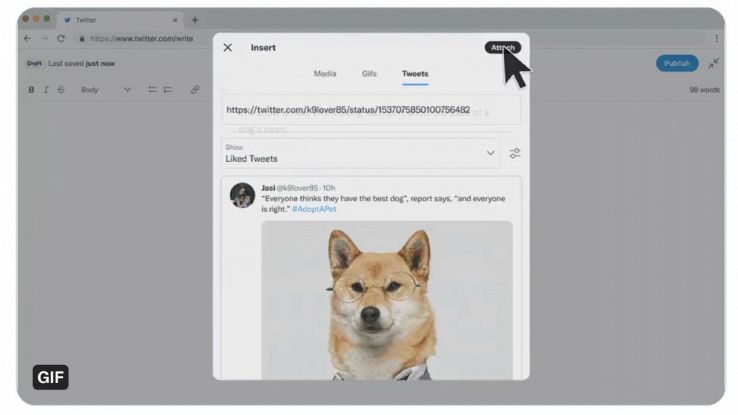Click the '99 words' count text

coord(704,89)
